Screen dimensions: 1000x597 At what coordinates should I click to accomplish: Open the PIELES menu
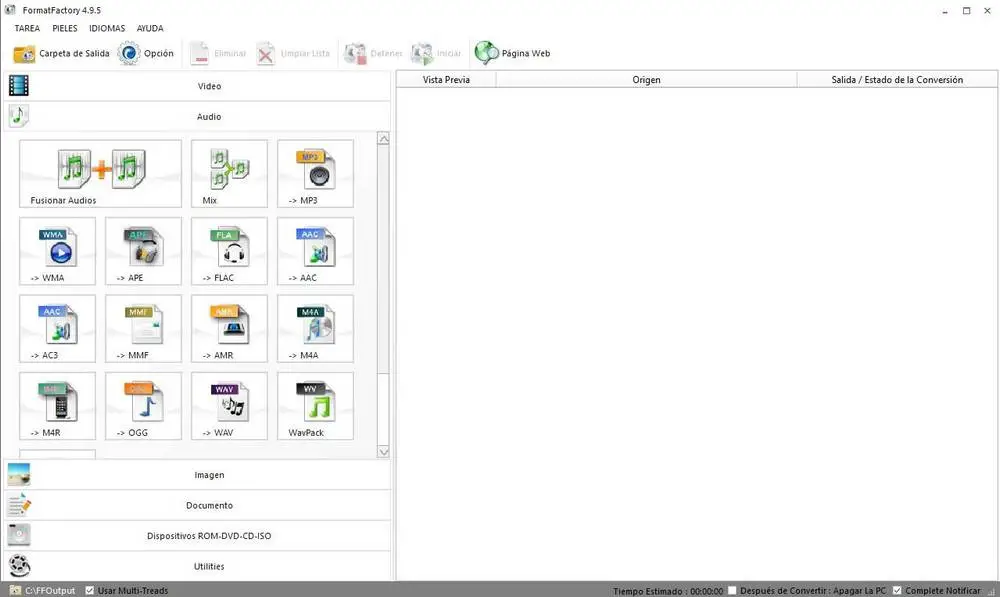click(x=64, y=28)
